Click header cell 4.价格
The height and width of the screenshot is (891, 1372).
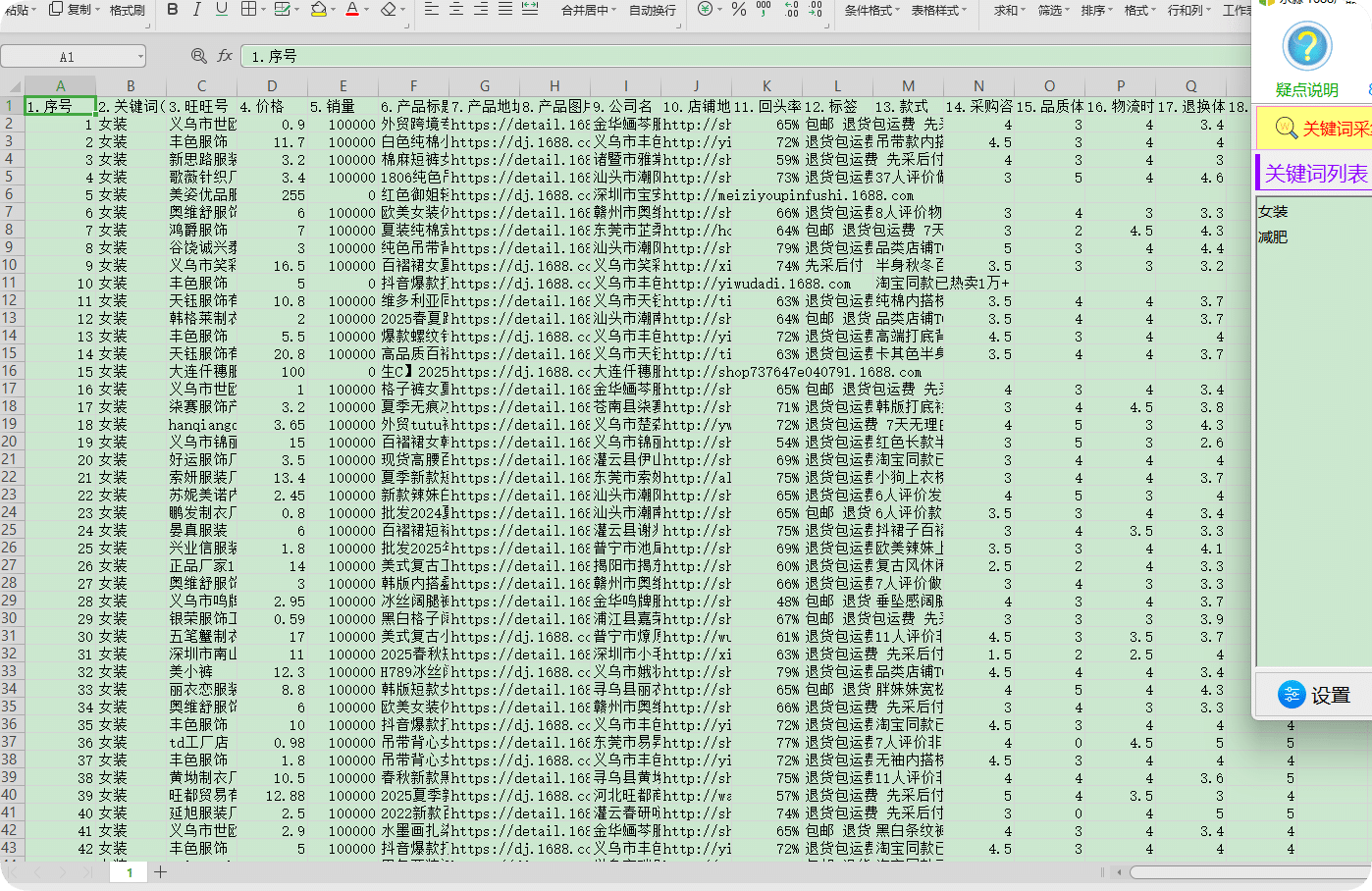272,106
